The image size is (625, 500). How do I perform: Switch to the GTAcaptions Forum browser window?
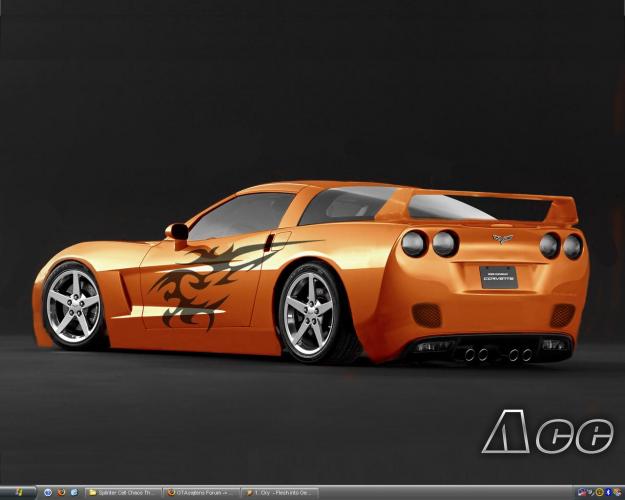click(202, 493)
